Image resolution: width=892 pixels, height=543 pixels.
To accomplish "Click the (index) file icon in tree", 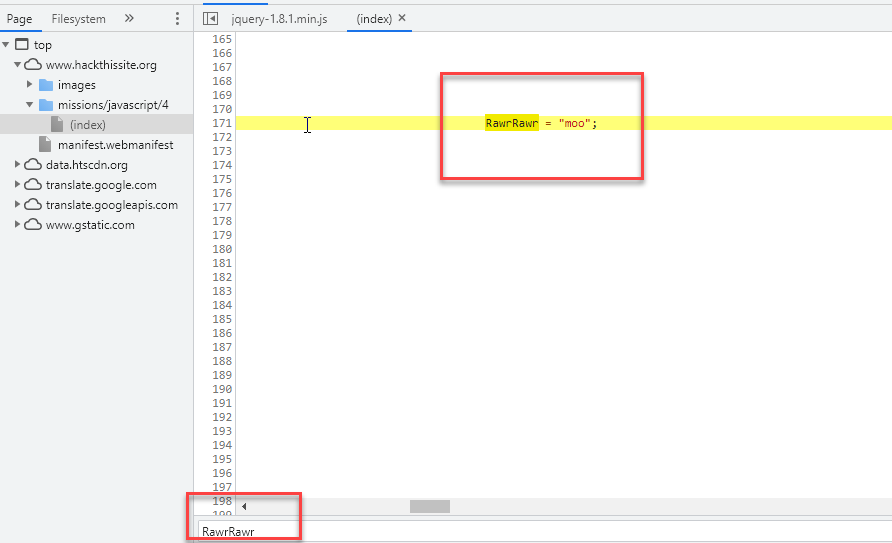I will [x=57, y=124].
